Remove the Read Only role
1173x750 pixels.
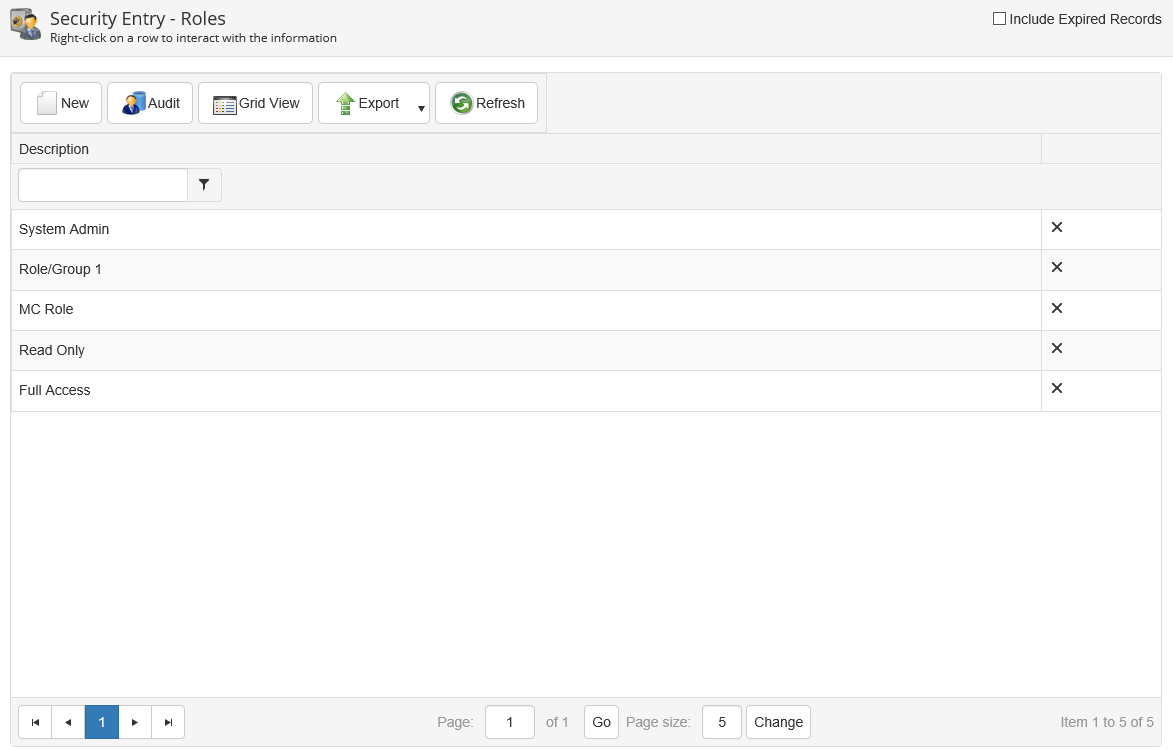point(1056,348)
